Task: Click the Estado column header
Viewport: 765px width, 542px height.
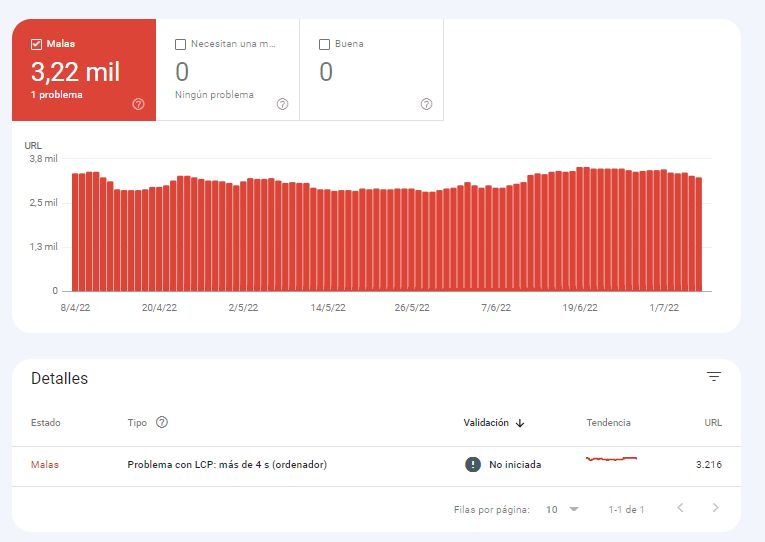Action: [45, 423]
